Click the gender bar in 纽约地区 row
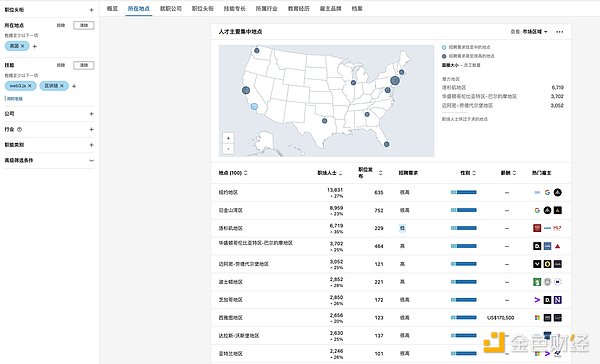This screenshot has height=364, width=600. [x=464, y=192]
